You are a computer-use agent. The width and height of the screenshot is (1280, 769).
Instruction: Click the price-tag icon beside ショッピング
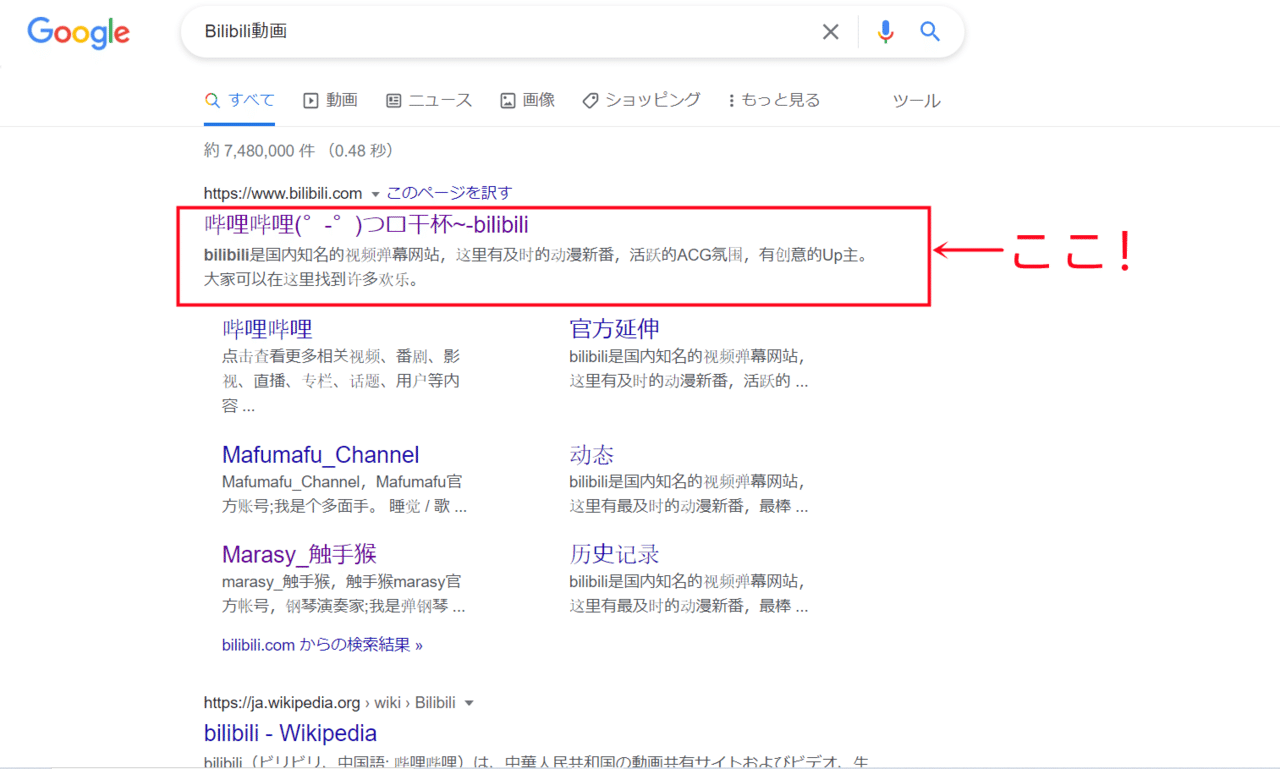pyautogui.click(x=589, y=99)
